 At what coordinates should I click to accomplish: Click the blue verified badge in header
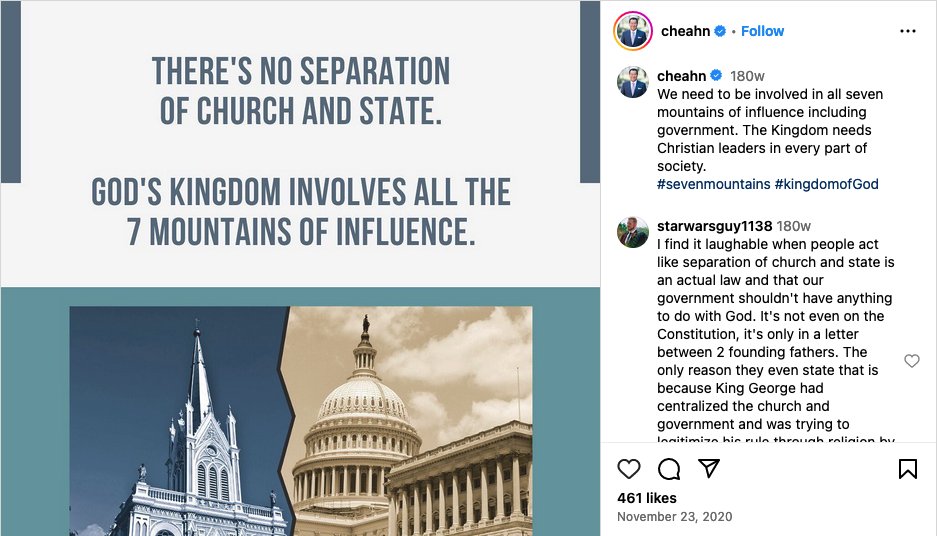(x=720, y=31)
